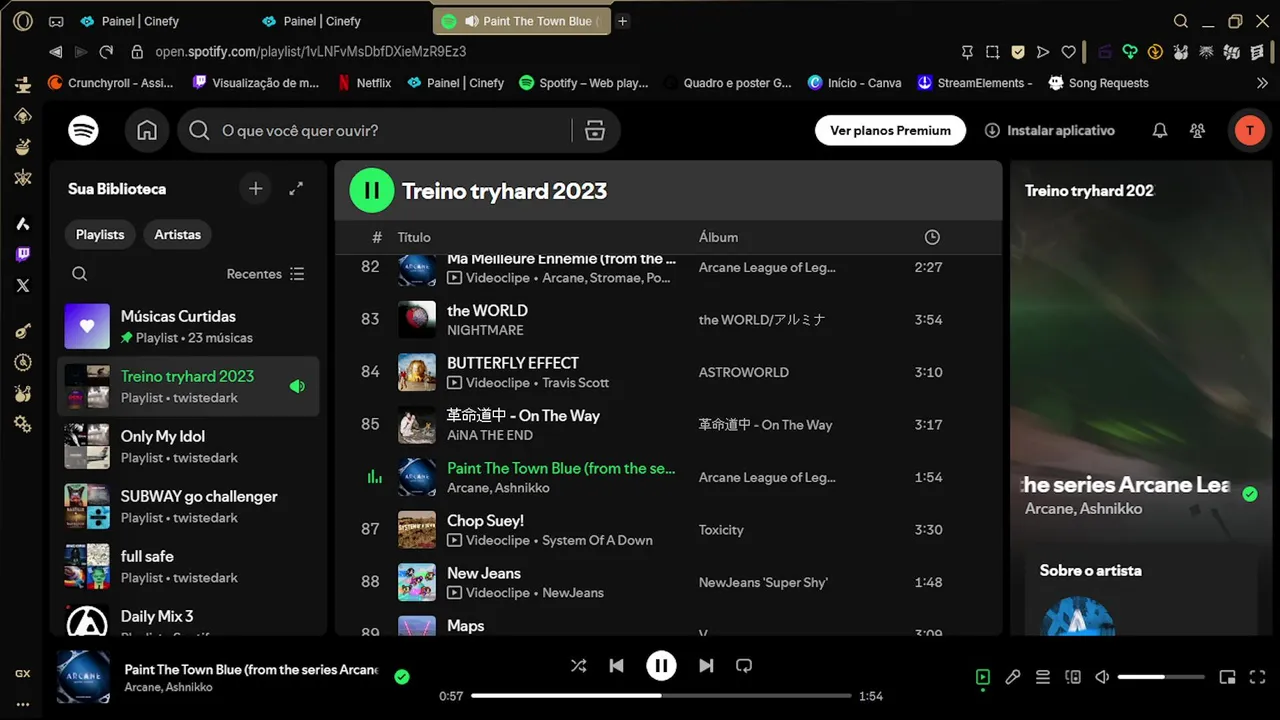Open the Toxicity album link
This screenshot has height=720, width=1280.
(x=721, y=530)
